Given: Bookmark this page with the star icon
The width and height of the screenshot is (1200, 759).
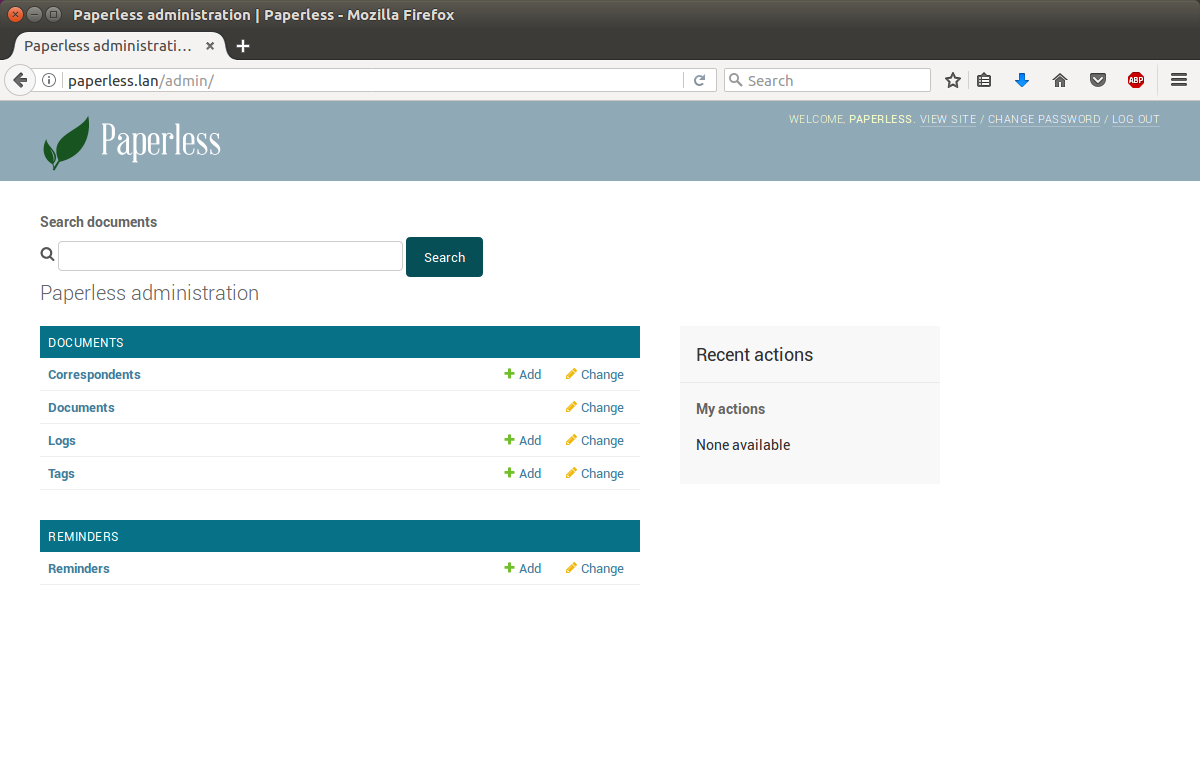Looking at the screenshot, I should coord(953,80).
